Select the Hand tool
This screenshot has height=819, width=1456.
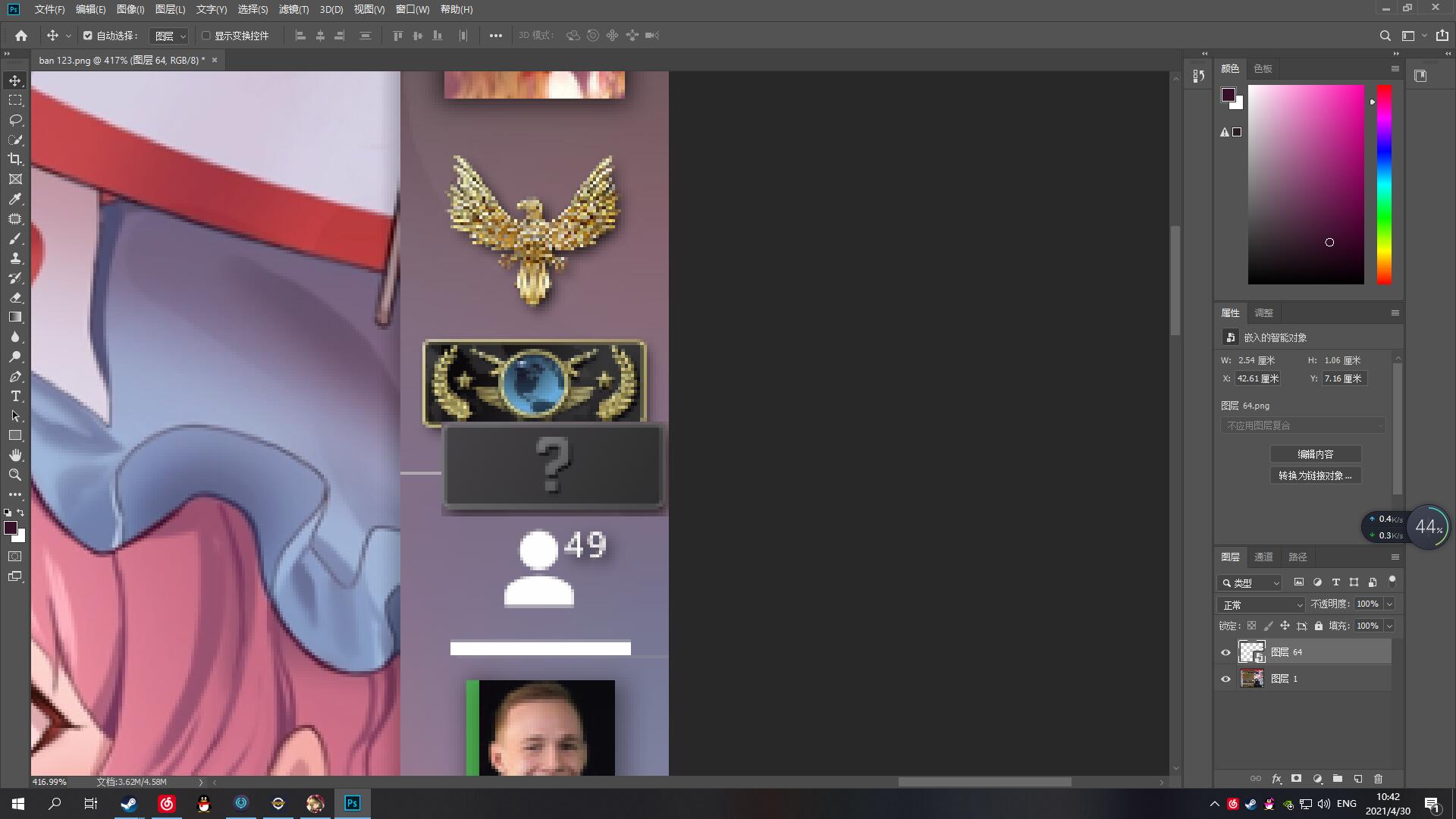15,455
